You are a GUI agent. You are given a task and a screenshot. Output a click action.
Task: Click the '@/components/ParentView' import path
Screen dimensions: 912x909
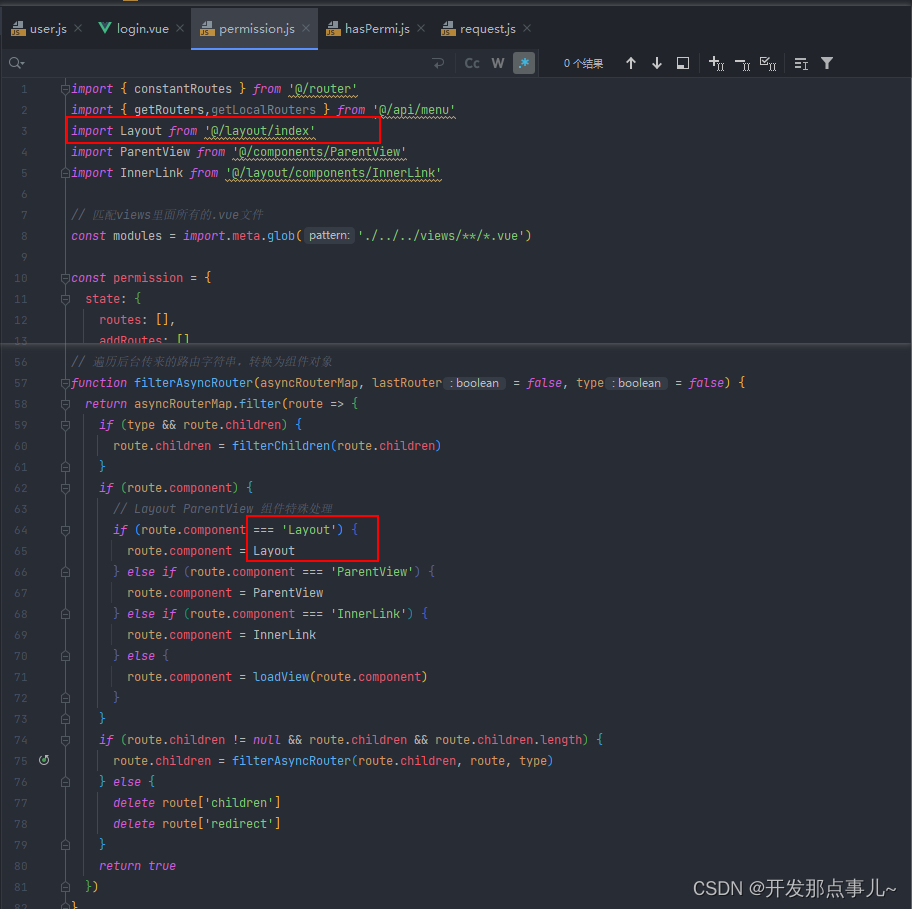click(x=319, y=152)
